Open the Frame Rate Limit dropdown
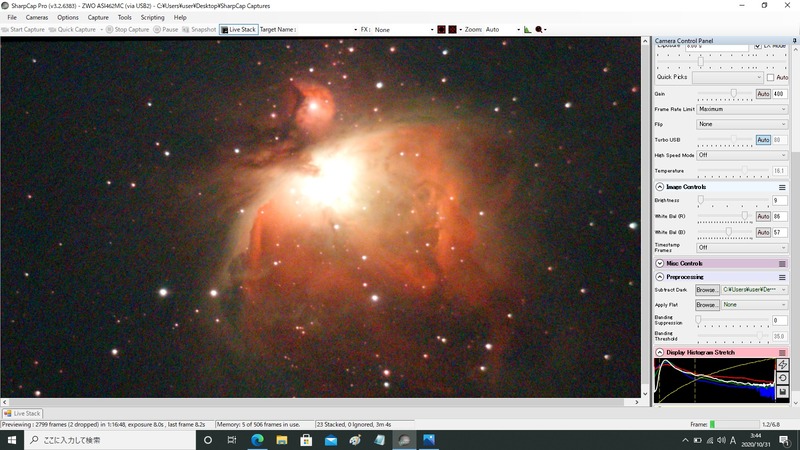This screenshot has height=450, width=800. coord(742,109)
